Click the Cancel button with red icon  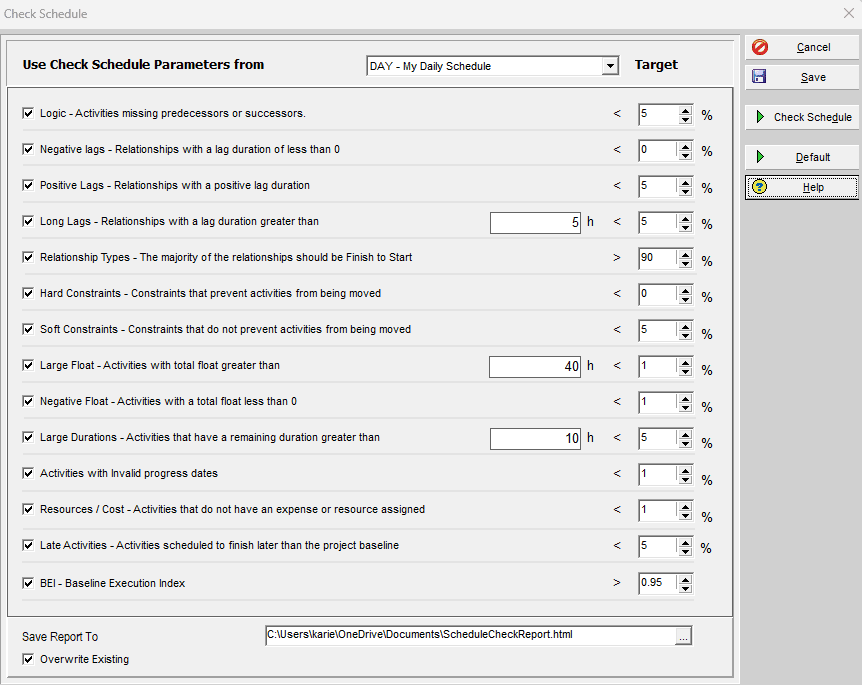[801, 47]
